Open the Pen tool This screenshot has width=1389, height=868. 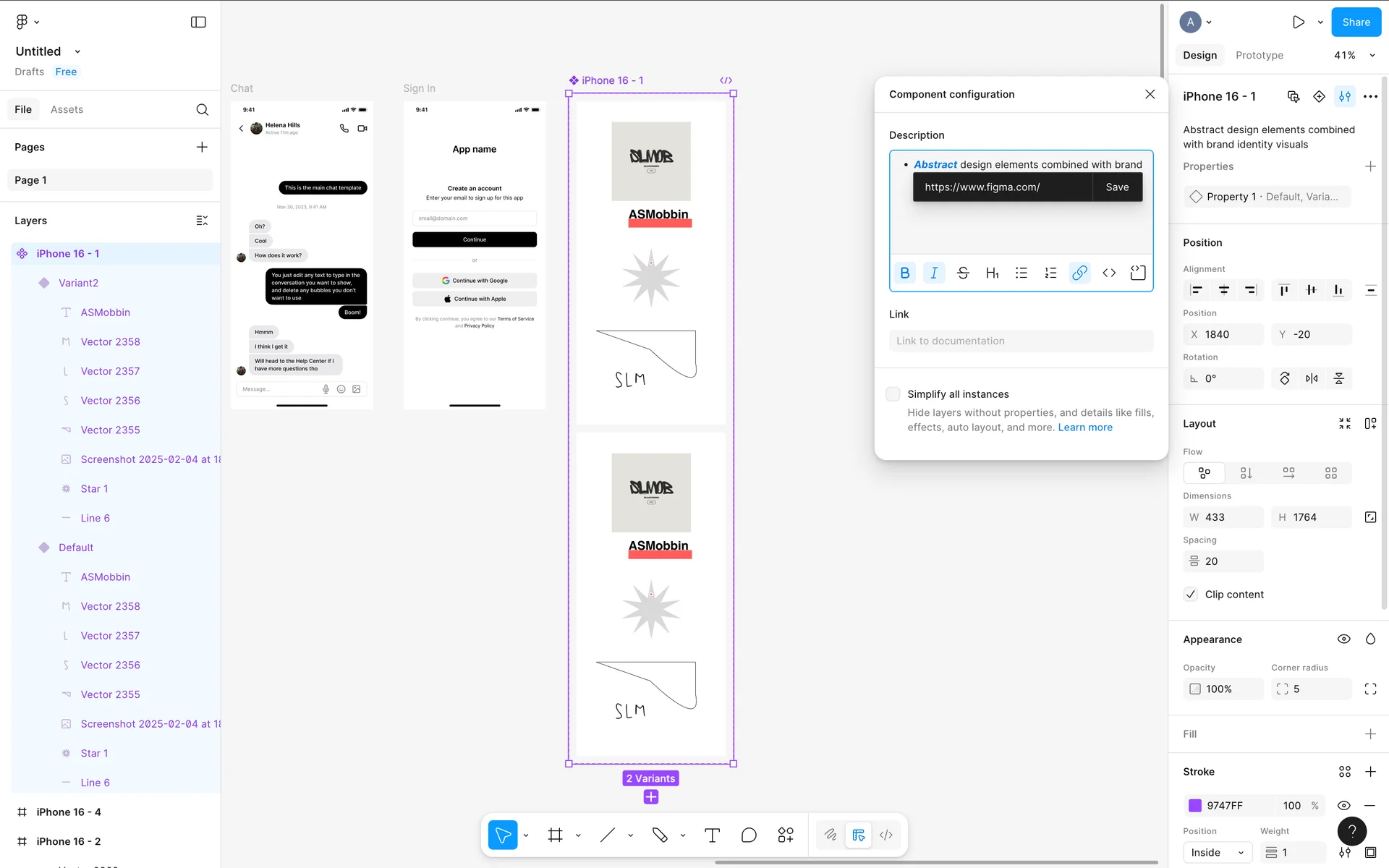click(659, 835)
